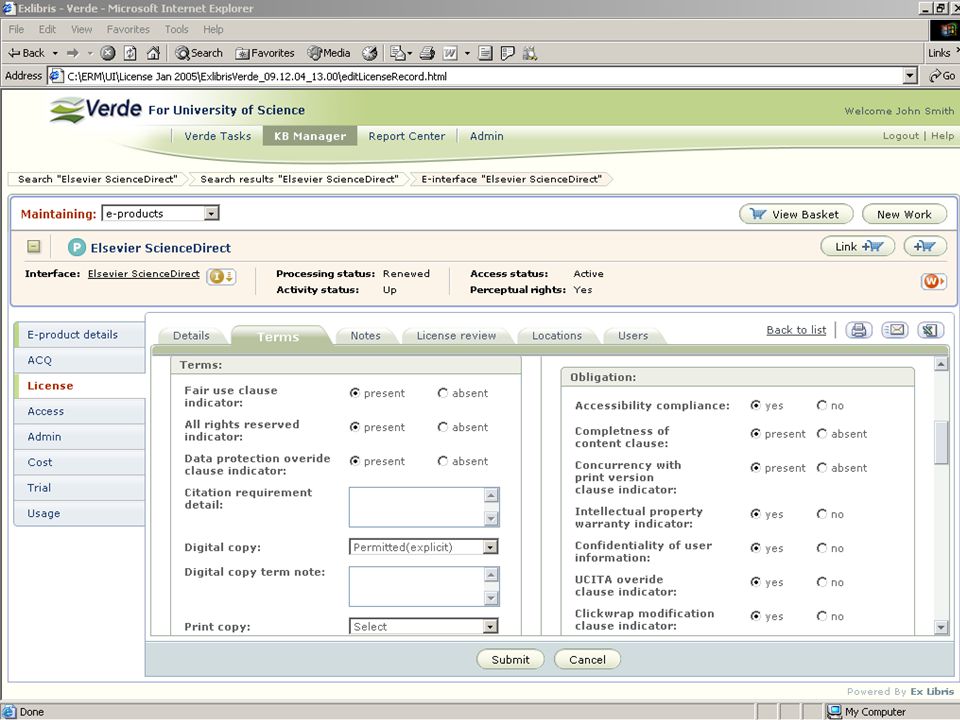Open the Mail toolbar dropdown arrow
960x720 pixels.
click(409, 53)
